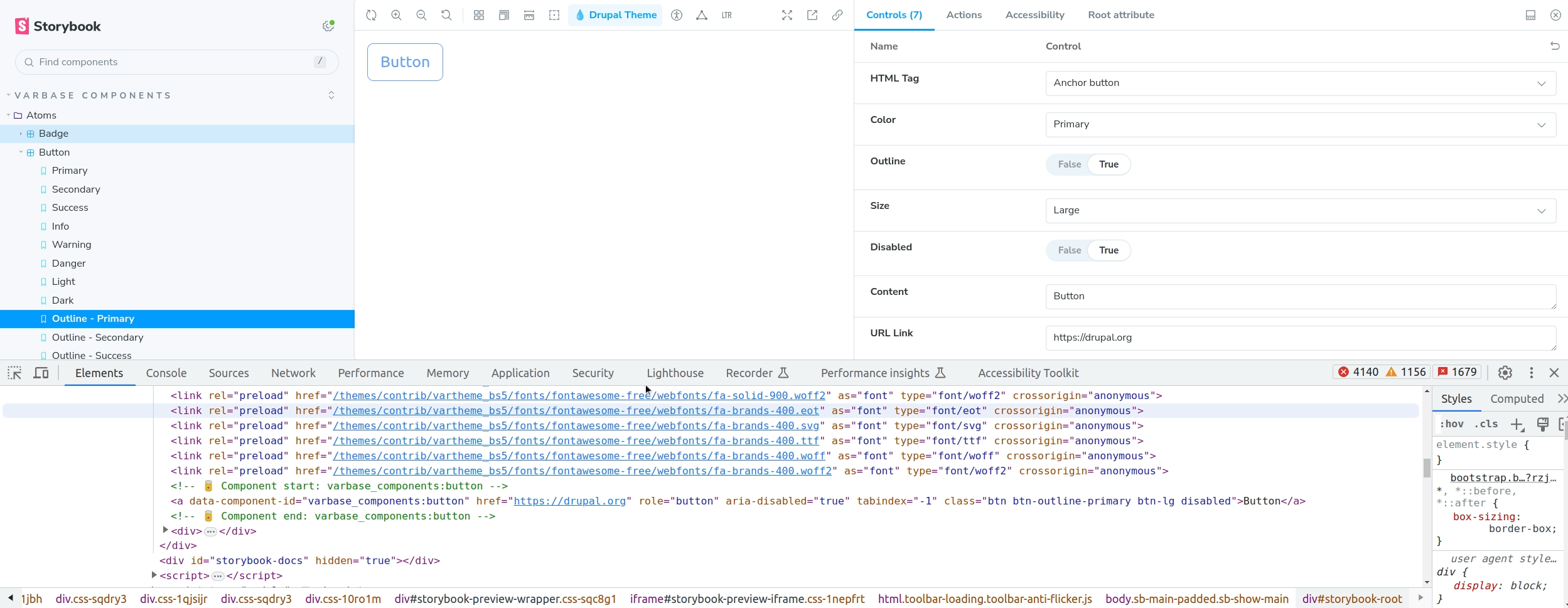Click the remount component icon
This screenshot has width=1568, height=608.
371,15
